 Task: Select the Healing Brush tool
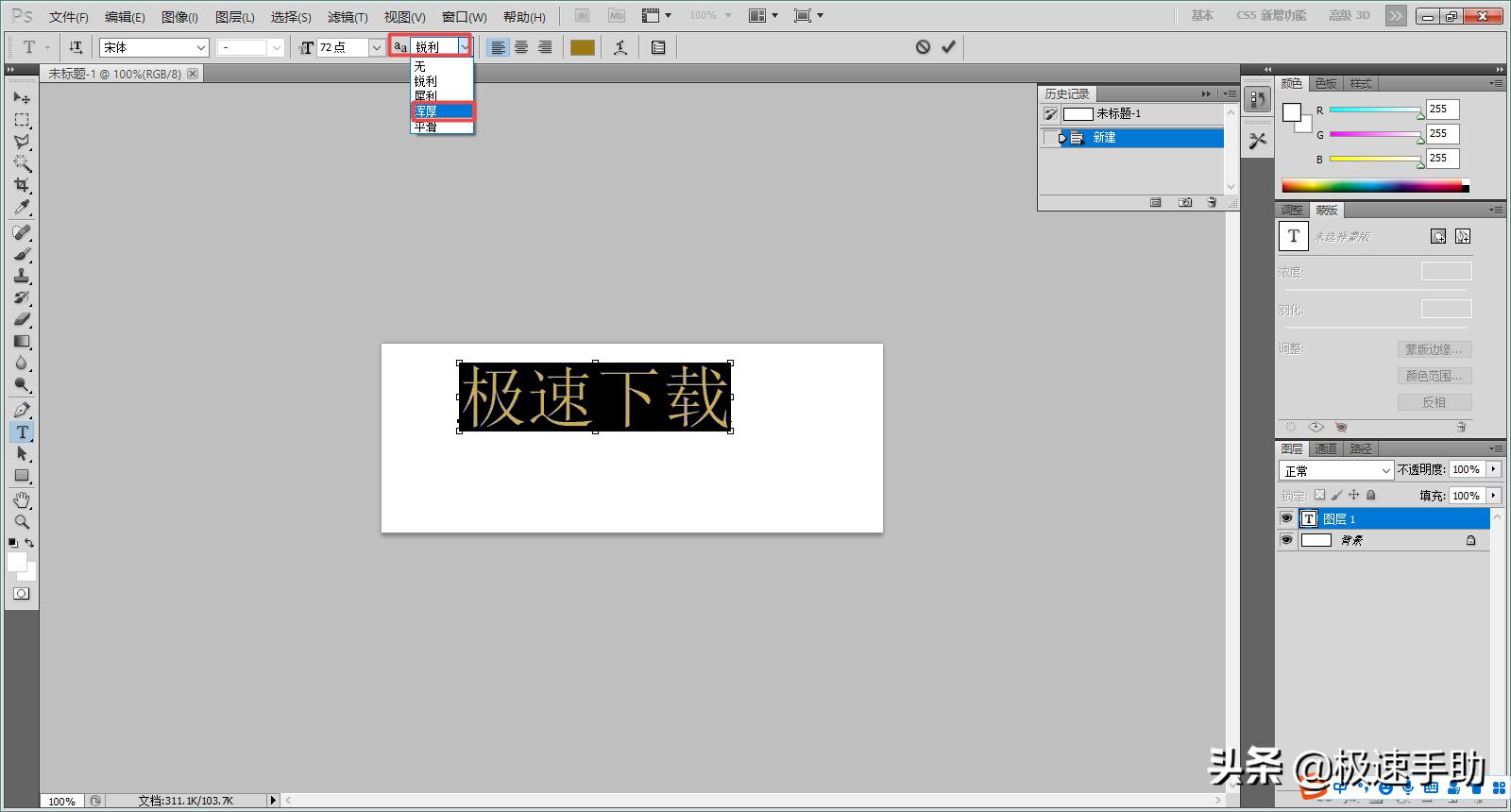pyautogui.click(x=22, y=232)
